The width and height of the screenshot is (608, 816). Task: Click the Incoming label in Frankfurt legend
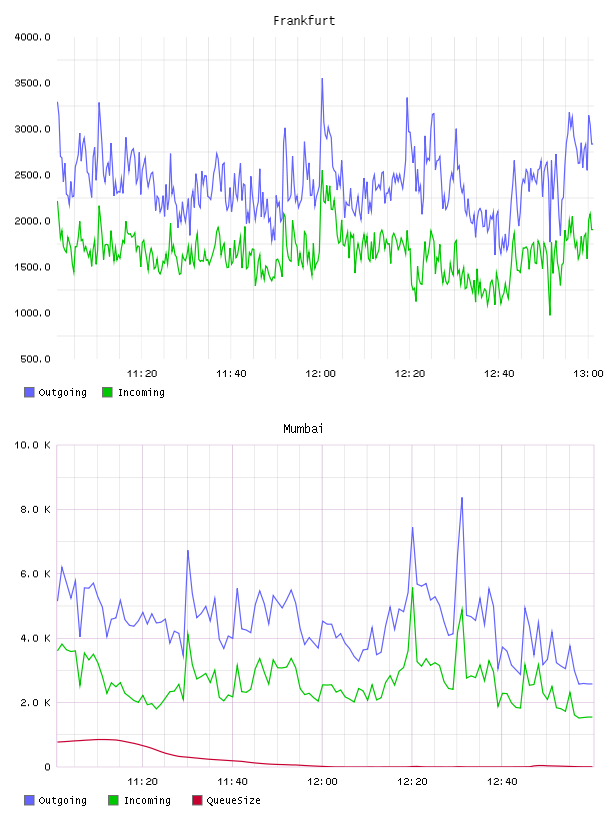click(141, 393)
